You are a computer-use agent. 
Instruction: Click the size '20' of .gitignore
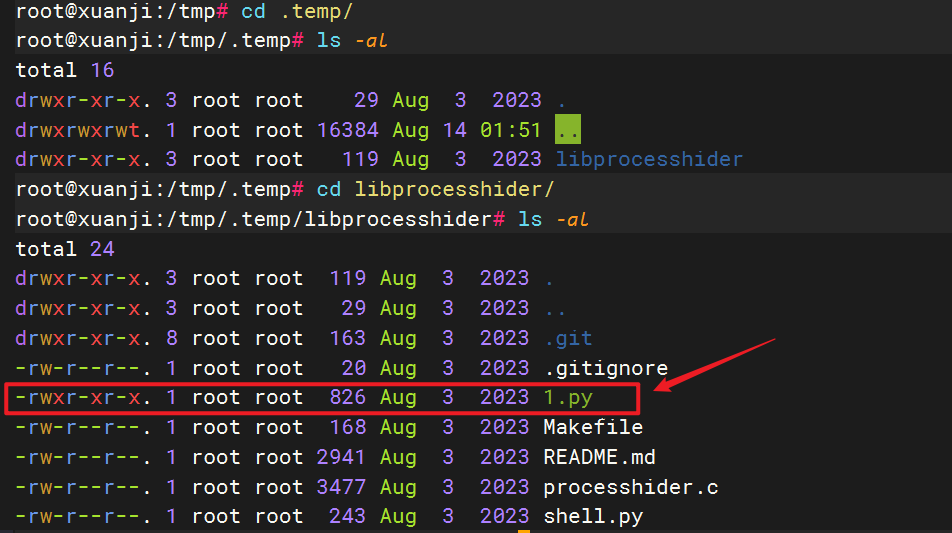click(x=354, y=368)
